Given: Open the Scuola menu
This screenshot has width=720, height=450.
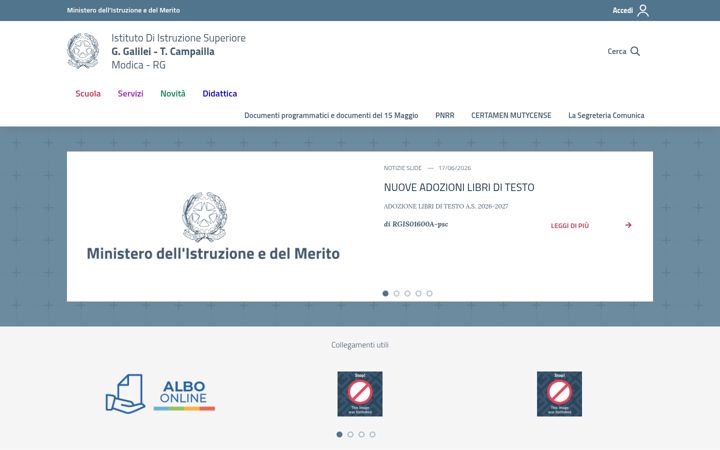Looking at the screenshot, I should click(88, 93).
